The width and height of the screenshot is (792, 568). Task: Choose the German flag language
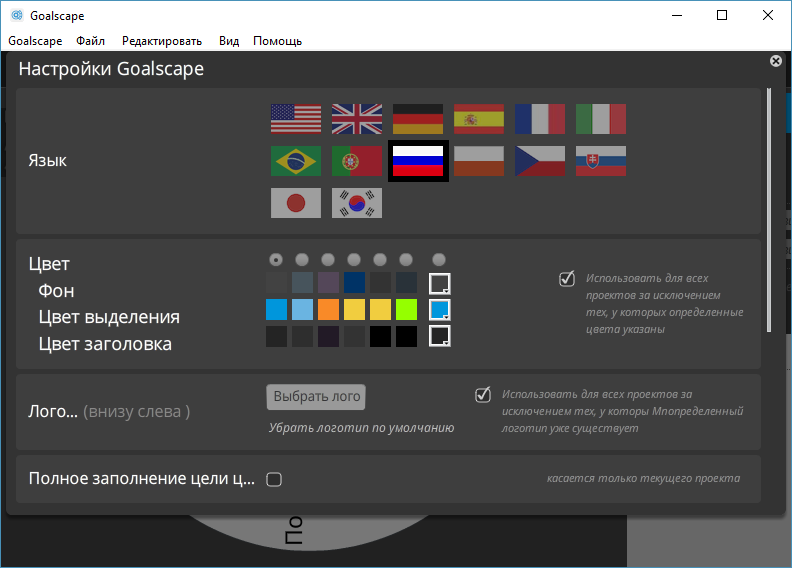click(418, 119)
